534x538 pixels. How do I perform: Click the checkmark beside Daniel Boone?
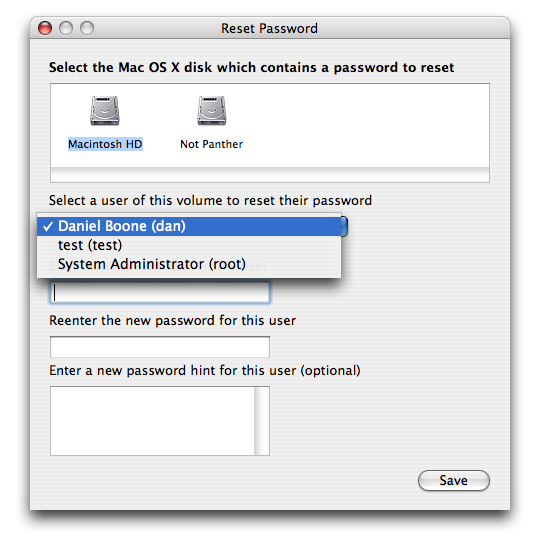48,226
